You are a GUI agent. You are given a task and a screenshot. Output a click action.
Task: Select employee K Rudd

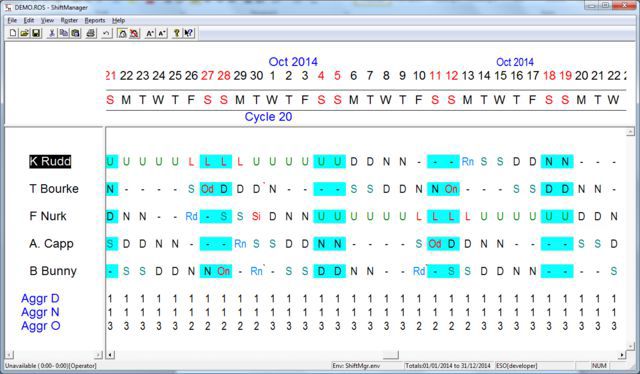click(50, 161)
